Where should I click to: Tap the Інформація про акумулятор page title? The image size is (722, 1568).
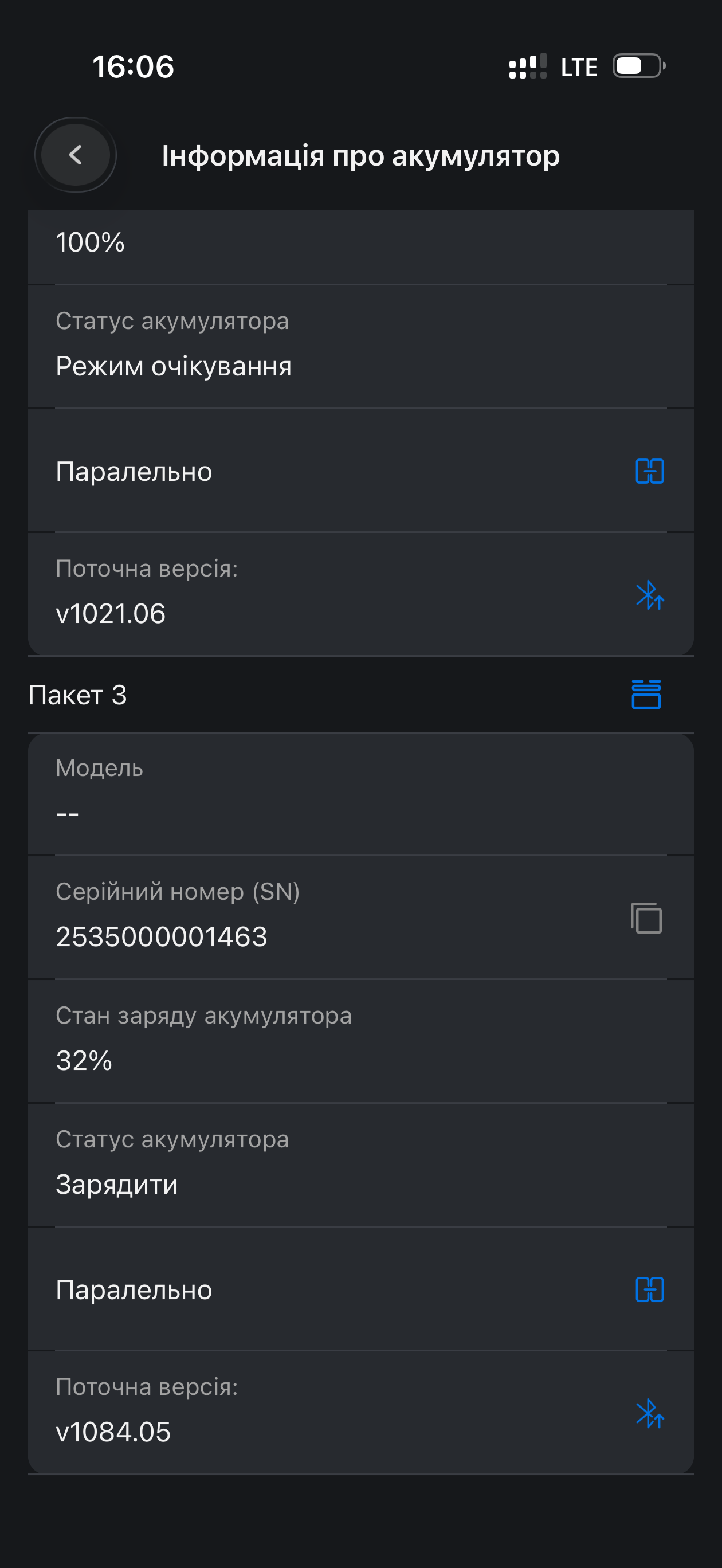pos(360,156)
